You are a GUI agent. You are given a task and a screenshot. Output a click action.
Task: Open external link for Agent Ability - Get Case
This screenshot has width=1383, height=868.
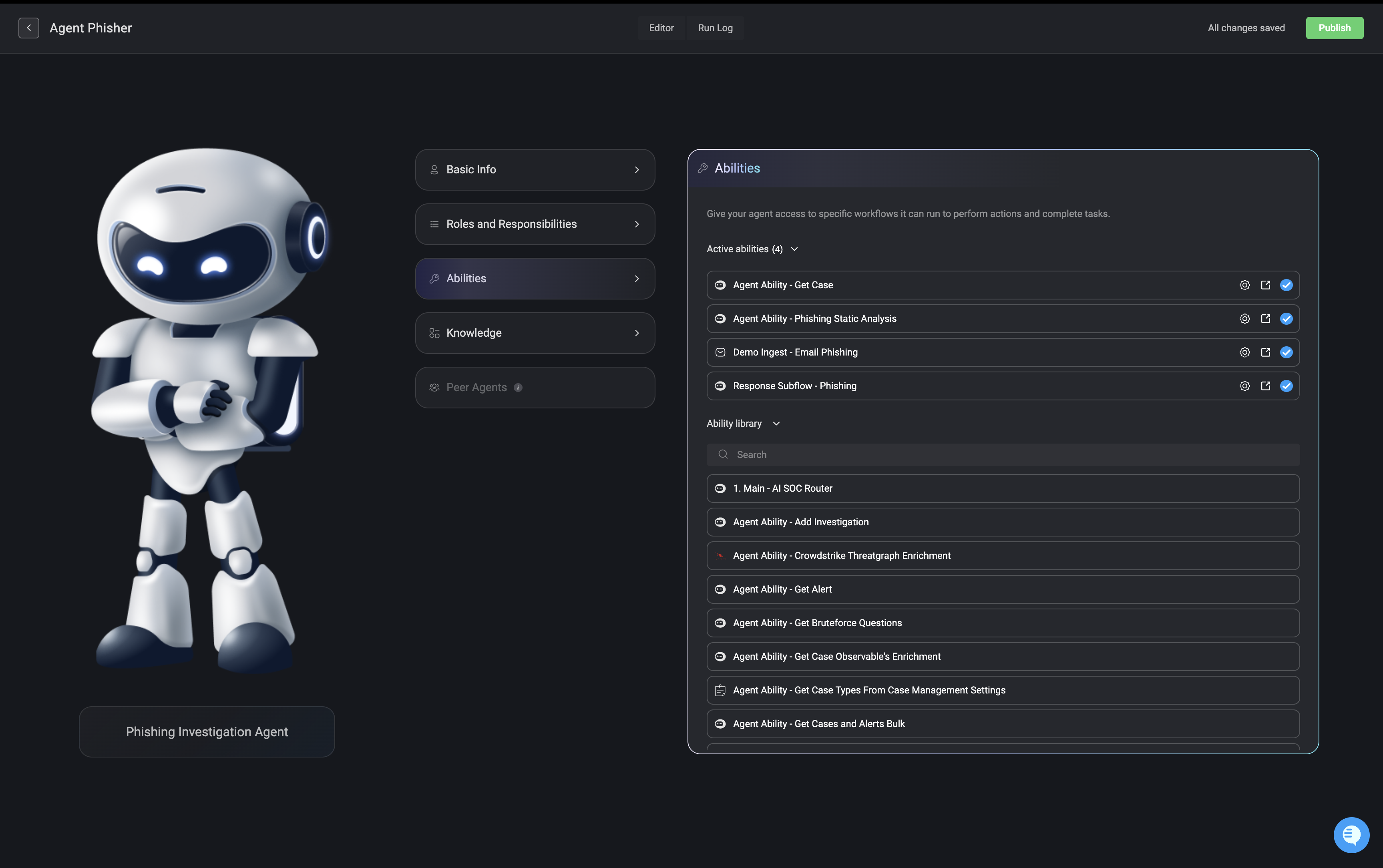coord(1265,285)
